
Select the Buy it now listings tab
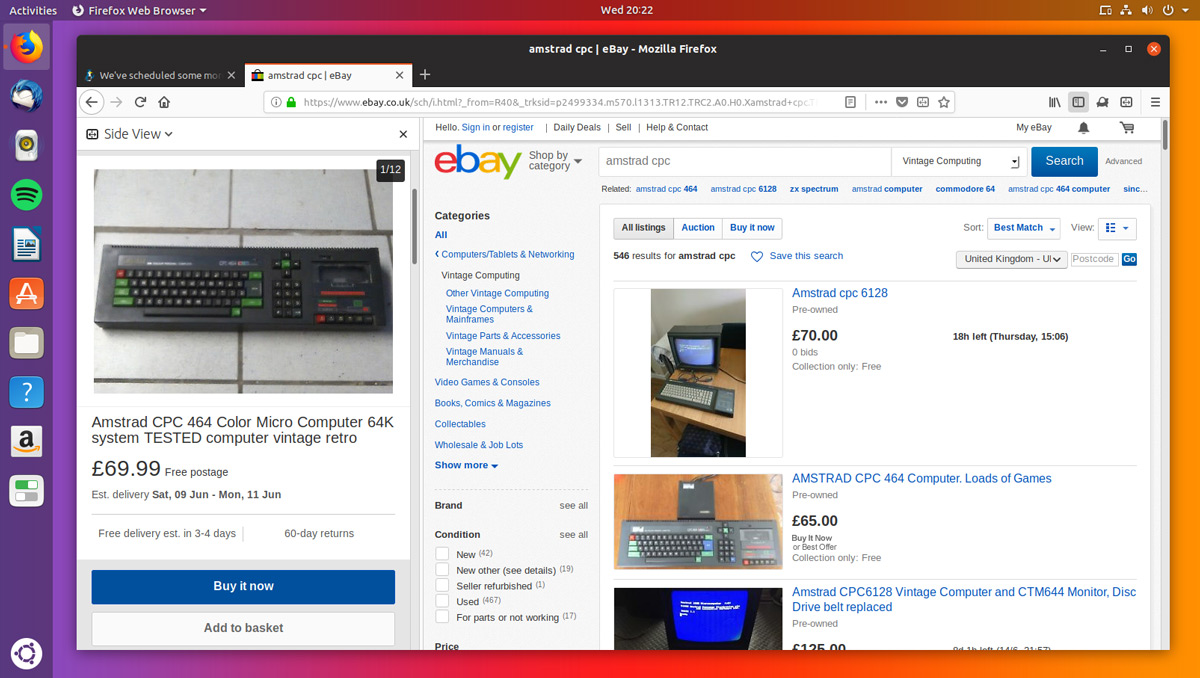pyautogui.click(x=752, y=228)
